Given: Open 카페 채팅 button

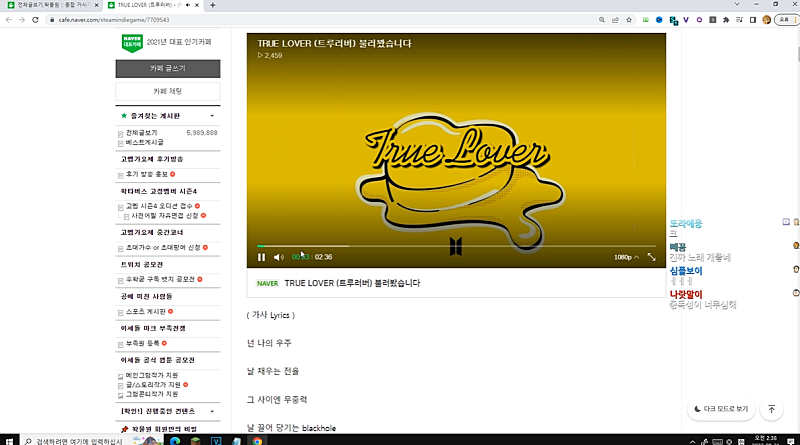Looking at the screenshot, I should (x=168, y=91).
